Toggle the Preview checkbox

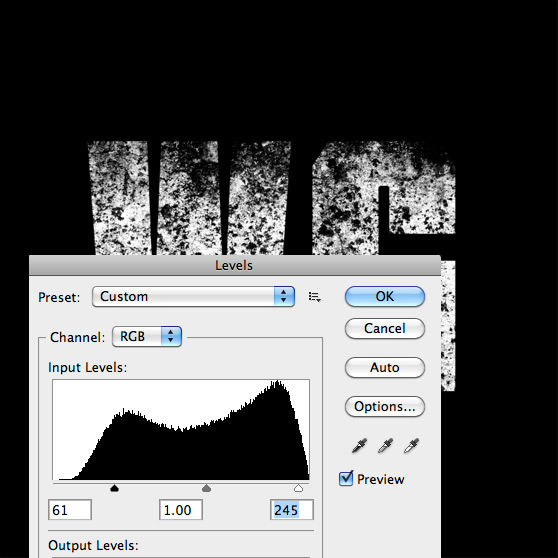pos(346,479)
